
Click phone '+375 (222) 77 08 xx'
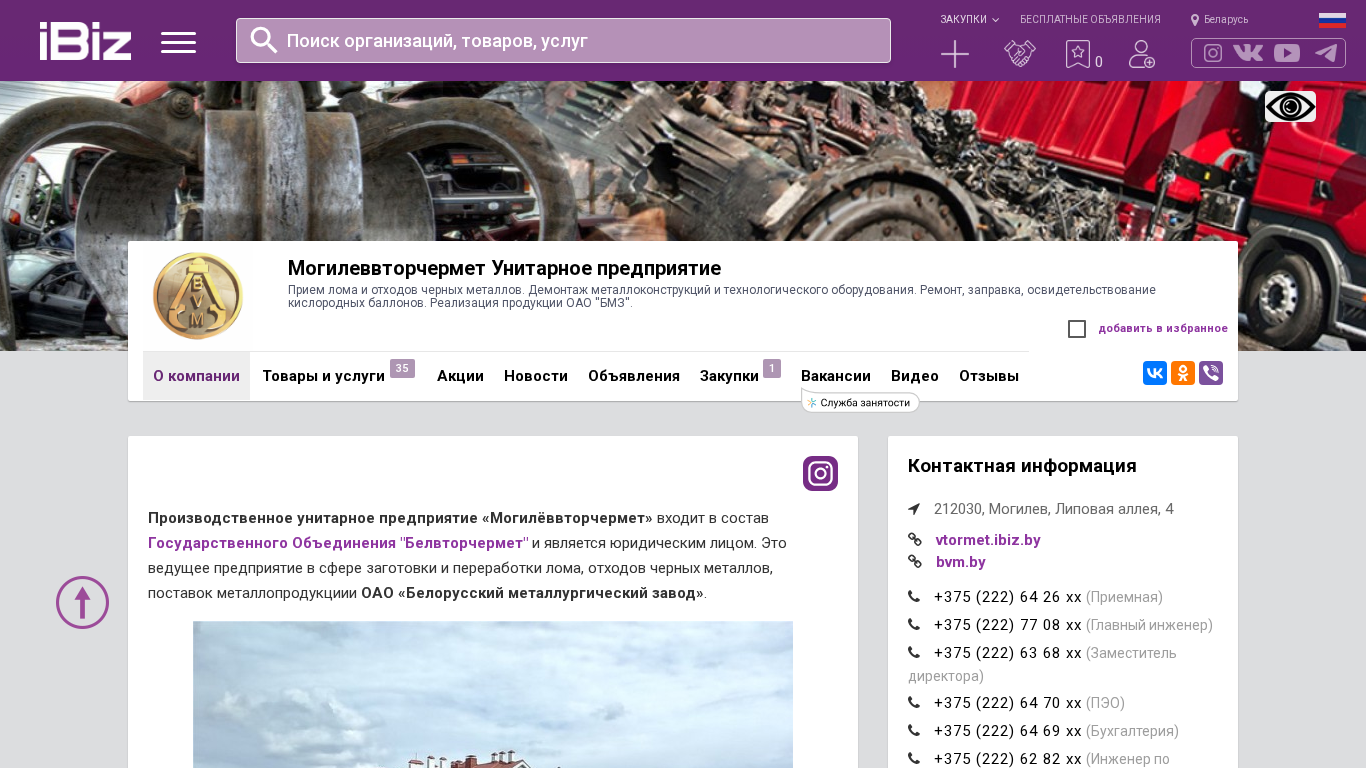coord(1008,625)
